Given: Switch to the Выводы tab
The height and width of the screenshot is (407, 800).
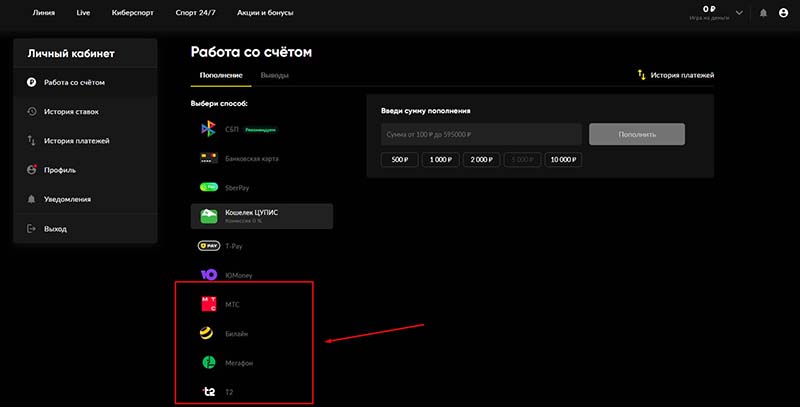Looking at the screenshot, I should click(x=274, y=75).
